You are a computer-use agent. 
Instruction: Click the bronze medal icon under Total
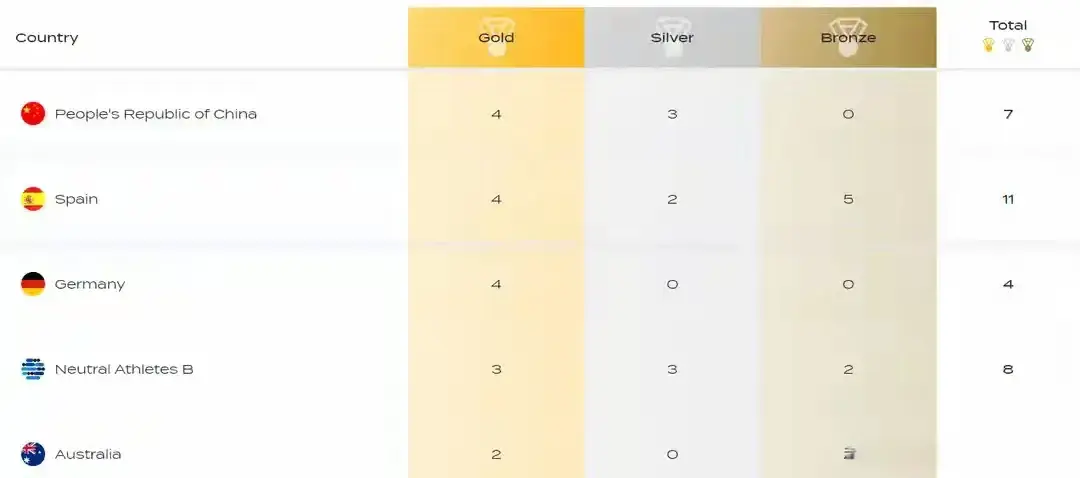(x=1028, y=45)
